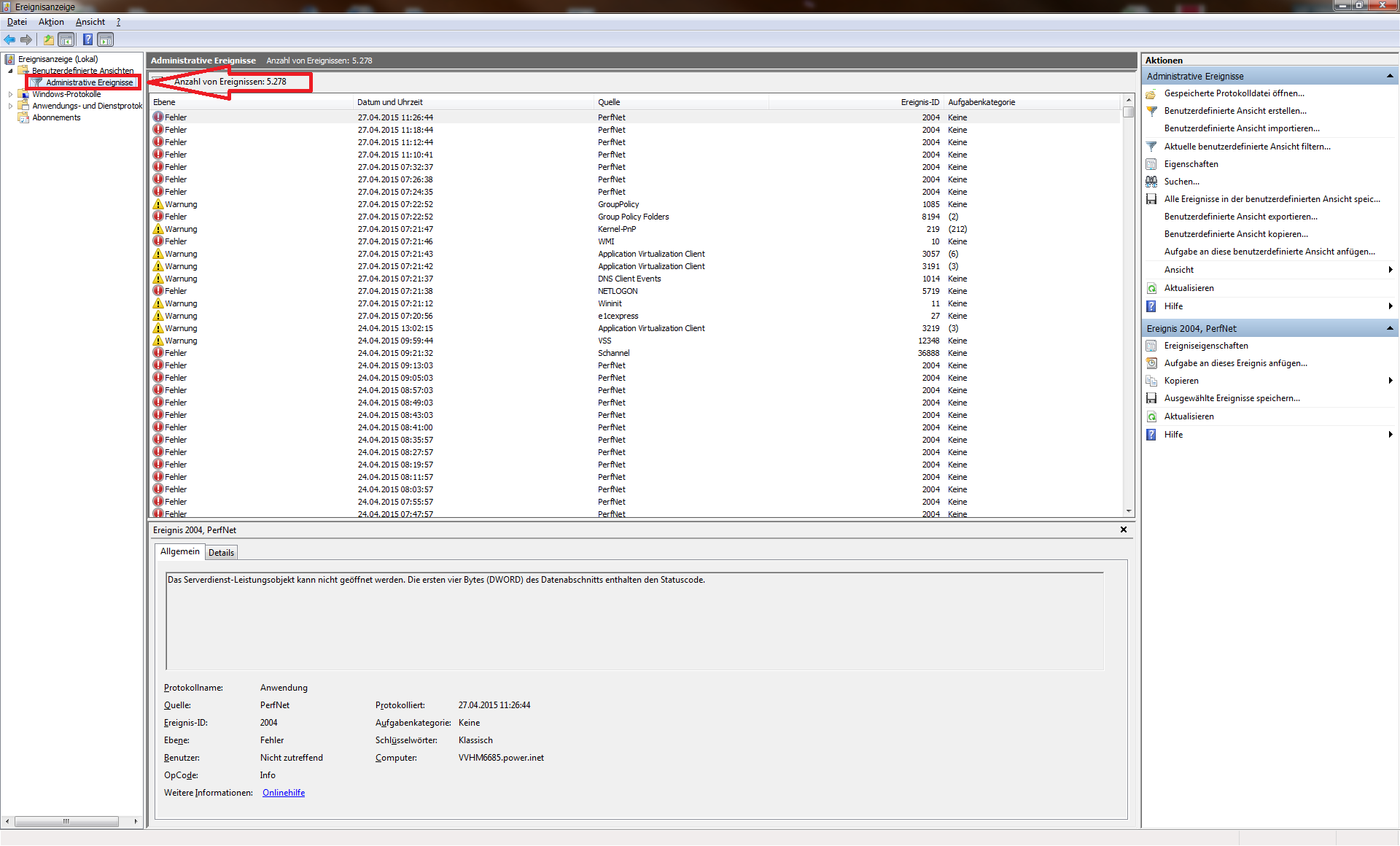This screenshot has height=846, width=1400.
Task: Toggle the show/hide action pane toolbar icon
Action: coord(106,39)
